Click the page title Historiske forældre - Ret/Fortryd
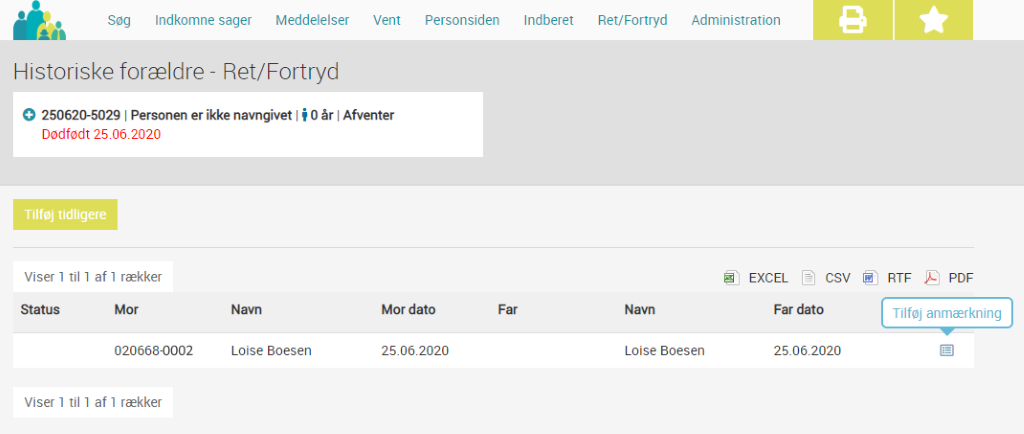 pyautogui.click(x=176, y=72)
